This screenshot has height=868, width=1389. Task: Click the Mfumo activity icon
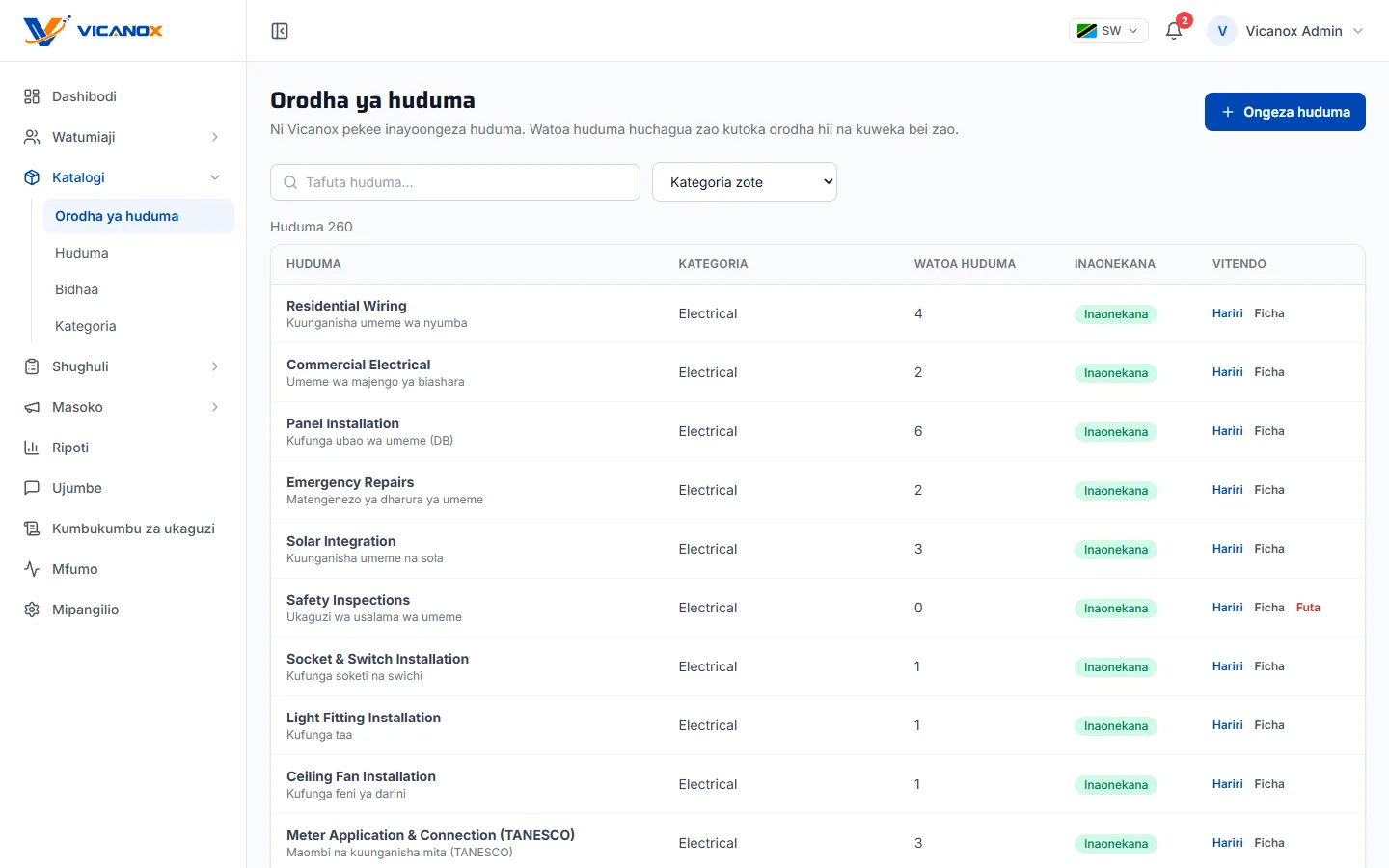(32, 569)
